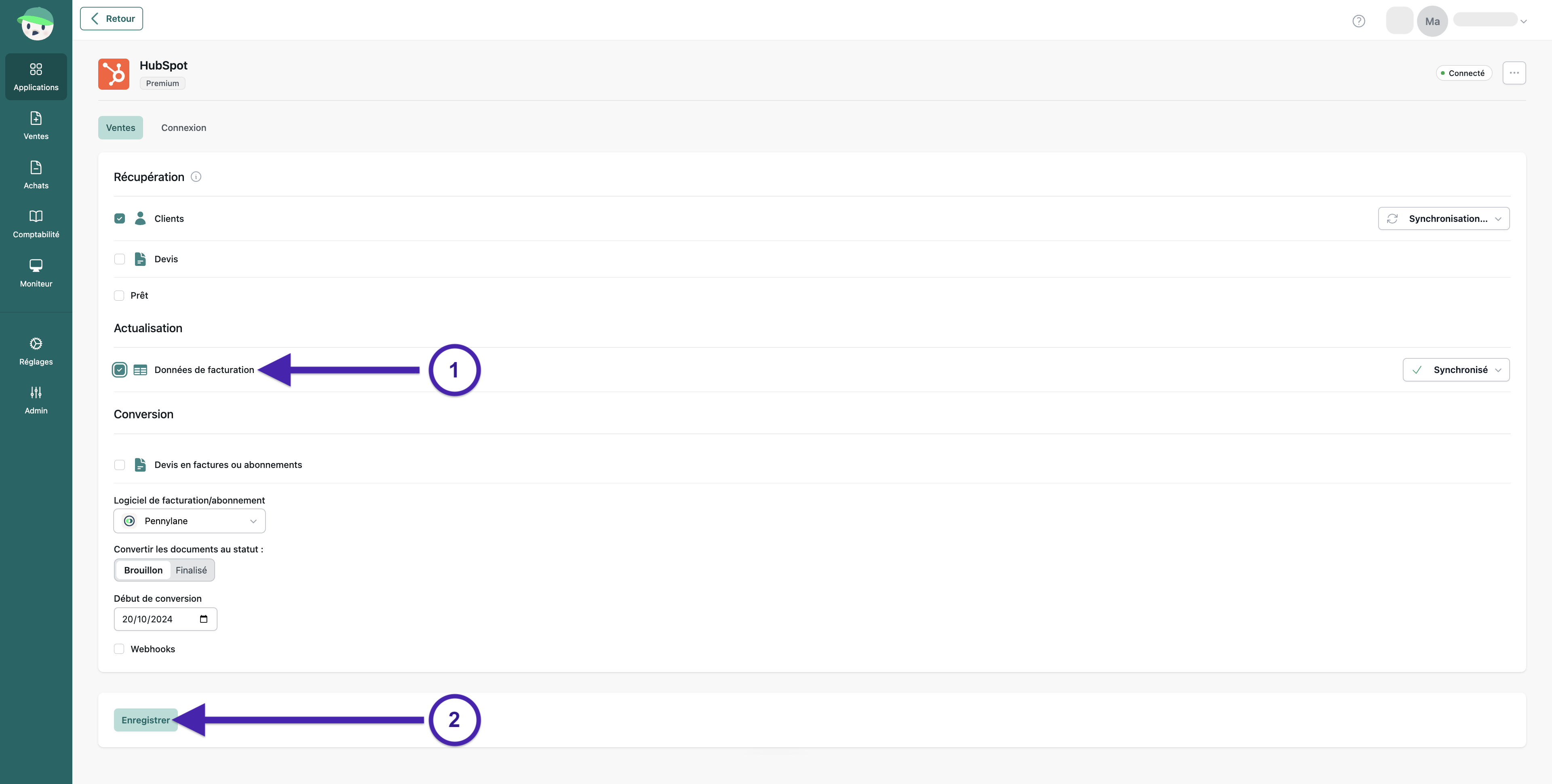Click the help question mark icon
1552x784 pixels.
(x=1358, y=21)
